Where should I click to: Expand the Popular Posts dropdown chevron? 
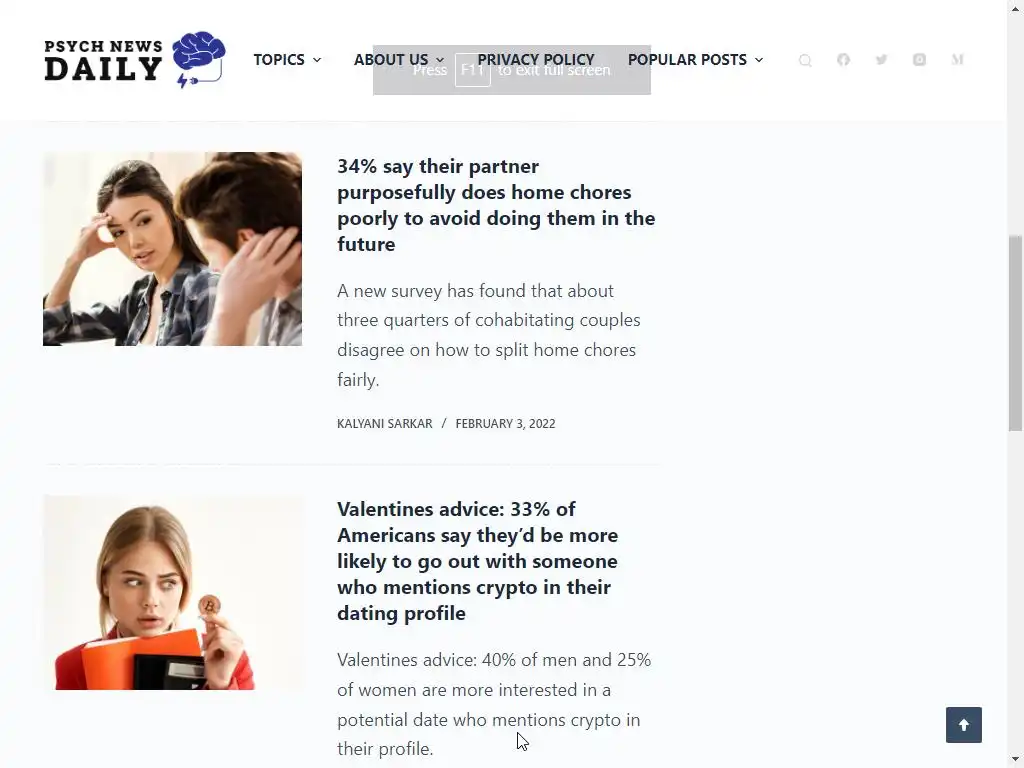(x=759, y=59)
